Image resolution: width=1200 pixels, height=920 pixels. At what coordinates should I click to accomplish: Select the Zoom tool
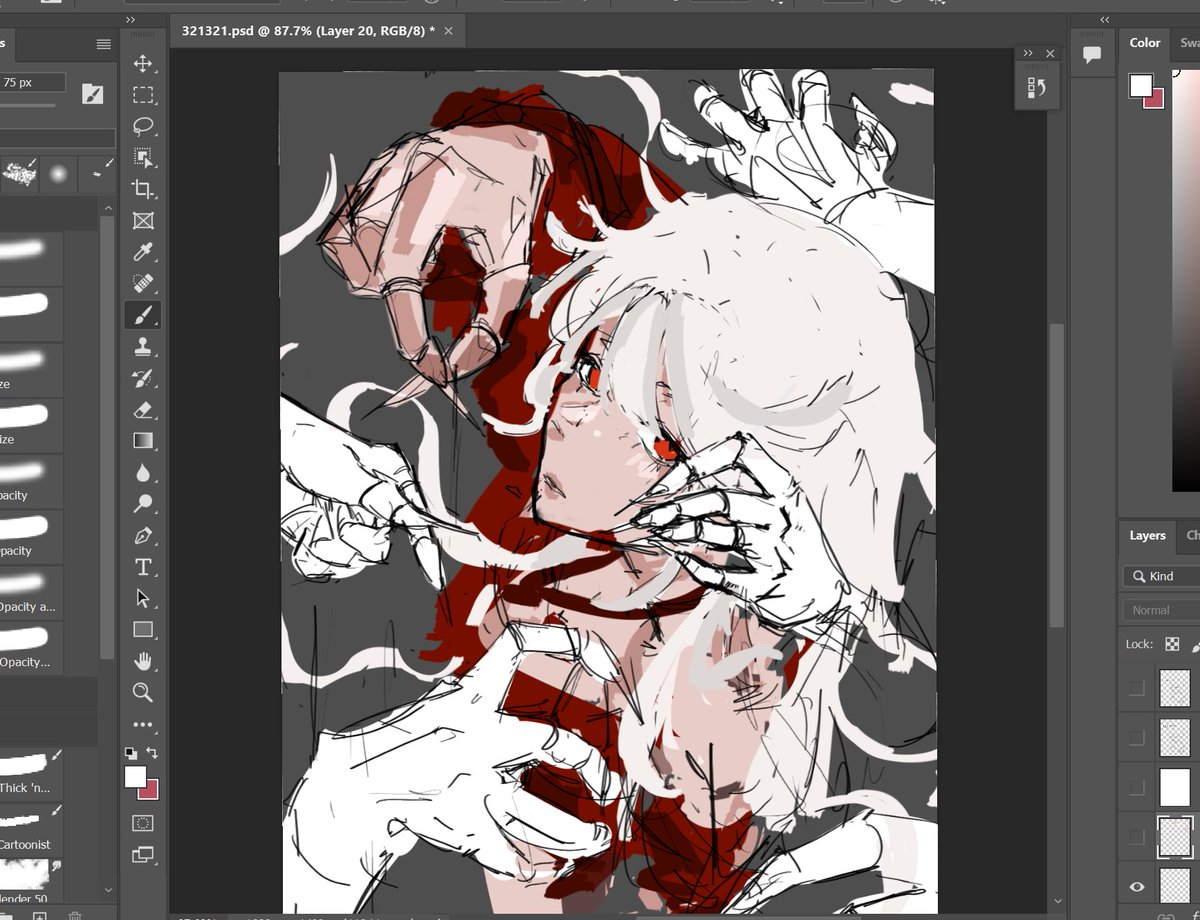point(143,693)
